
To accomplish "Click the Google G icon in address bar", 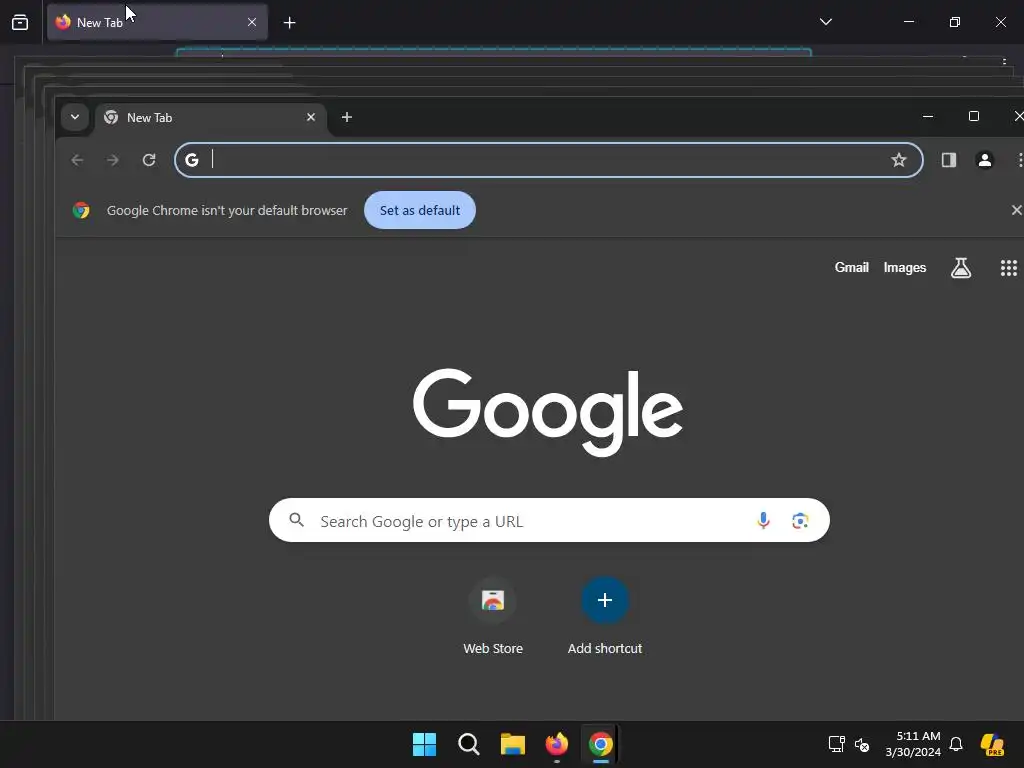I will [191, 160].
